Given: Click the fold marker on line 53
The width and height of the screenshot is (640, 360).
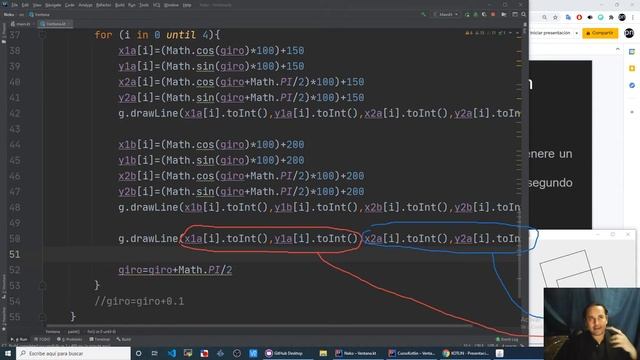Looking at the screenshot, I should tap(42, 286).
